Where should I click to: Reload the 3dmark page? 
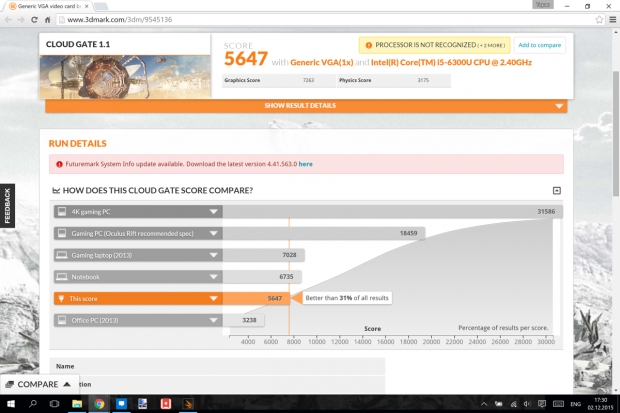34,19
